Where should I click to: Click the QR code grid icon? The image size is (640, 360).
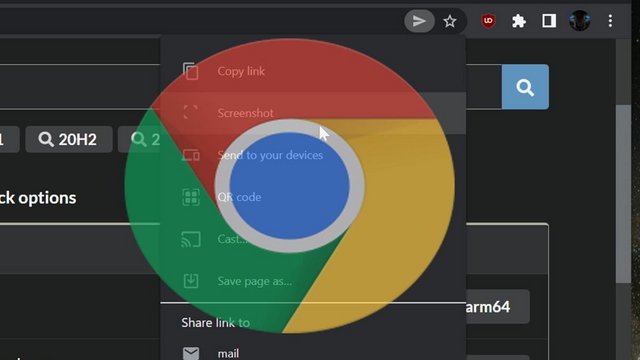[x=191, y=197]
